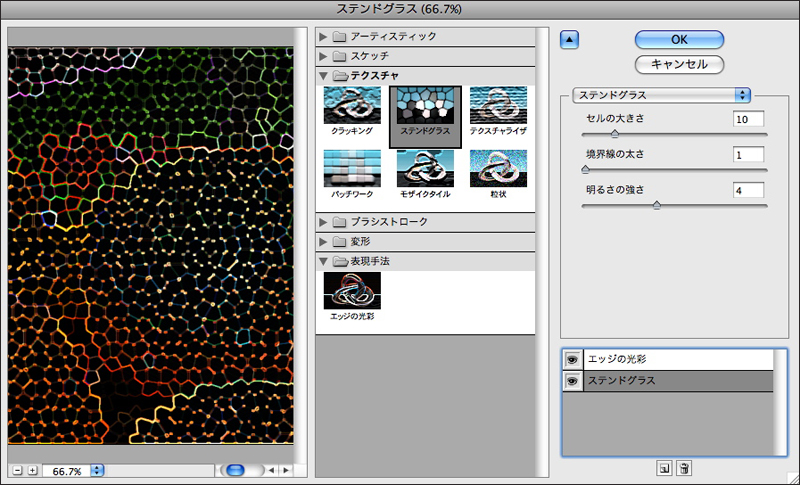
Task: Click the 変形 folder icon
Action: pyautogui.click(x=339, y=241)
